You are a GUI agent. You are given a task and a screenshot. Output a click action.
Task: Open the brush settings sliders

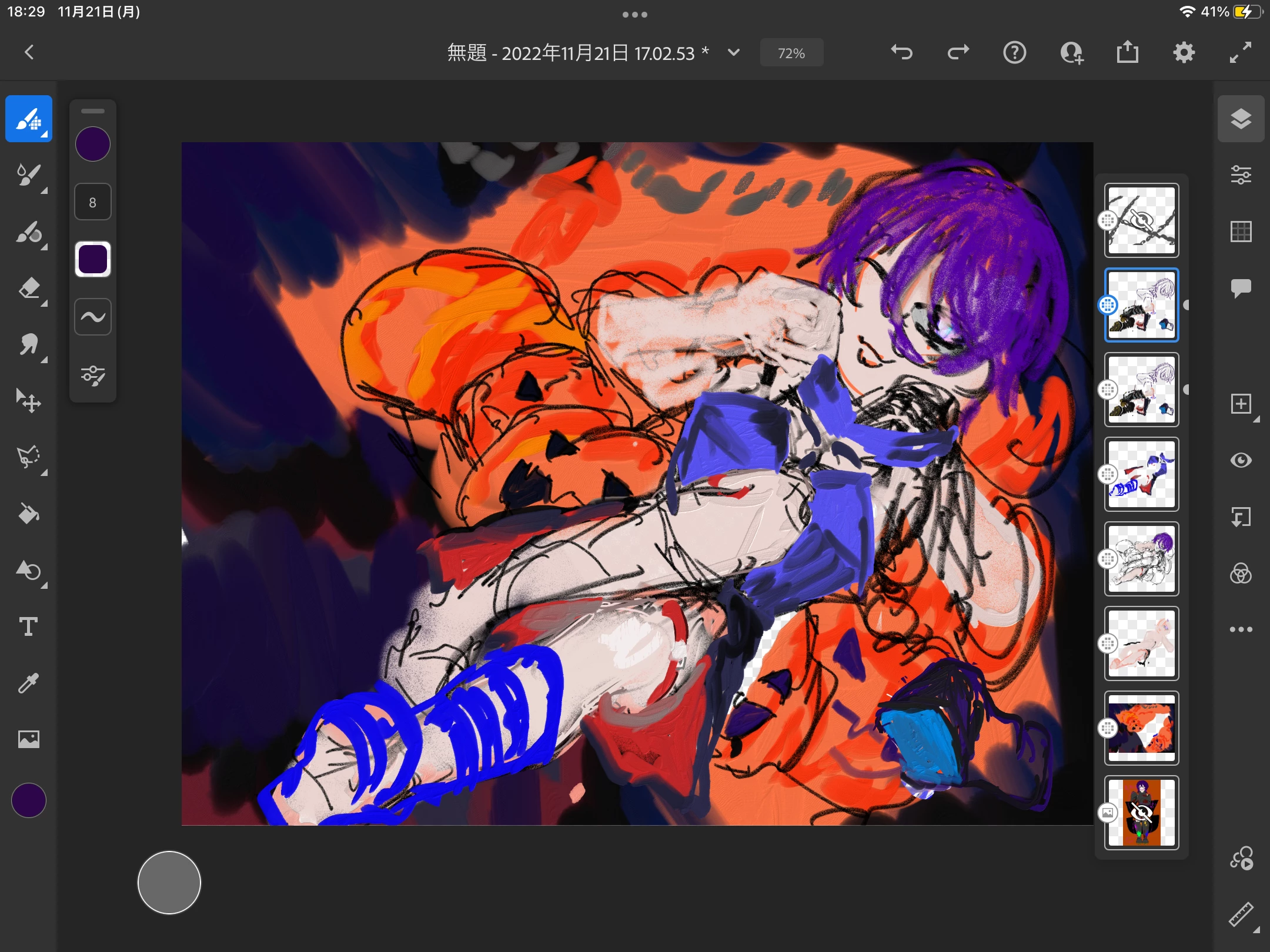coord(93,375)
